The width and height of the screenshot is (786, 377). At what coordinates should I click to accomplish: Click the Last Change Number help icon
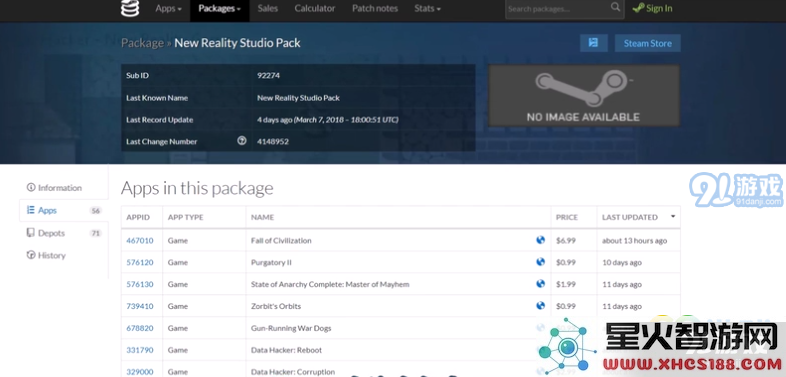(242, 141)
